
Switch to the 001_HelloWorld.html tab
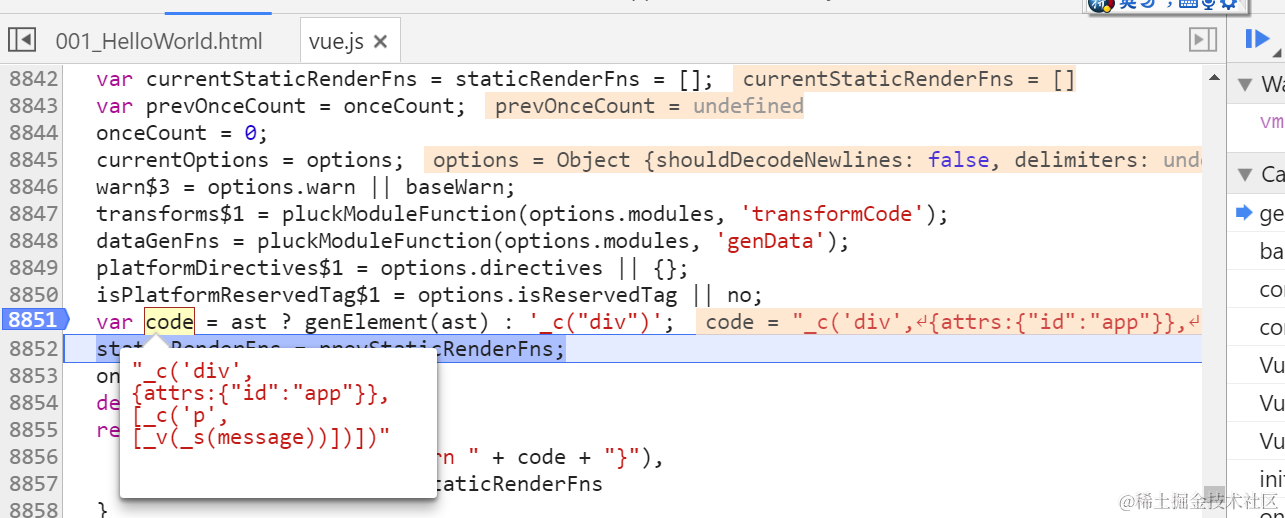click(x=159, y=41)
